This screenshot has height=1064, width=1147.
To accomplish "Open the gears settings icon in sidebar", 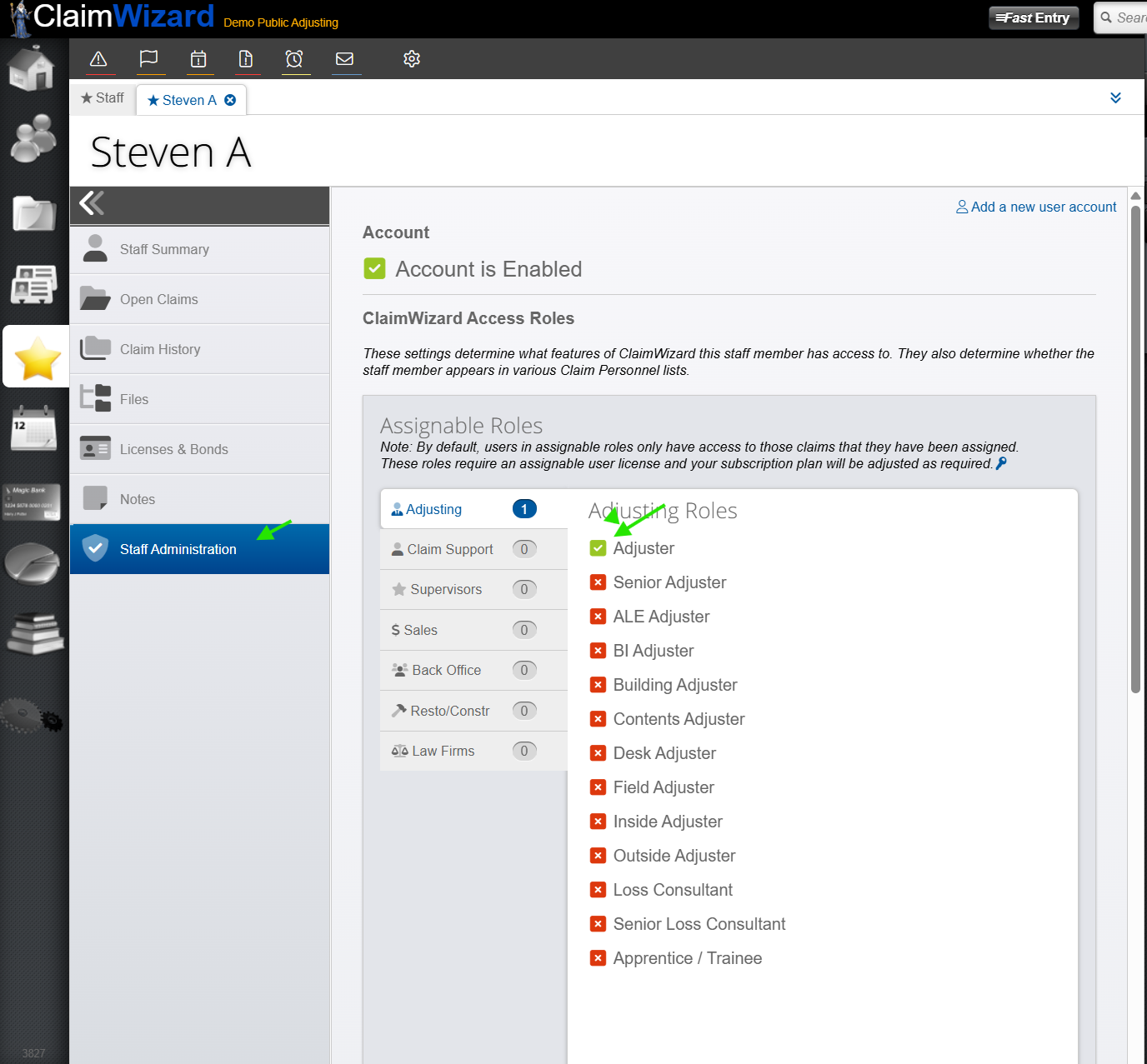I will click(32, 715).
